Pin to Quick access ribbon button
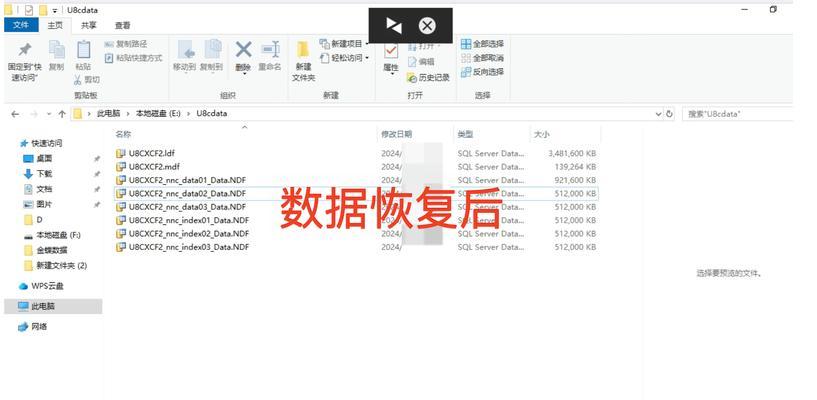This screenshot has height=400, width=817. (x=24, y=62)
